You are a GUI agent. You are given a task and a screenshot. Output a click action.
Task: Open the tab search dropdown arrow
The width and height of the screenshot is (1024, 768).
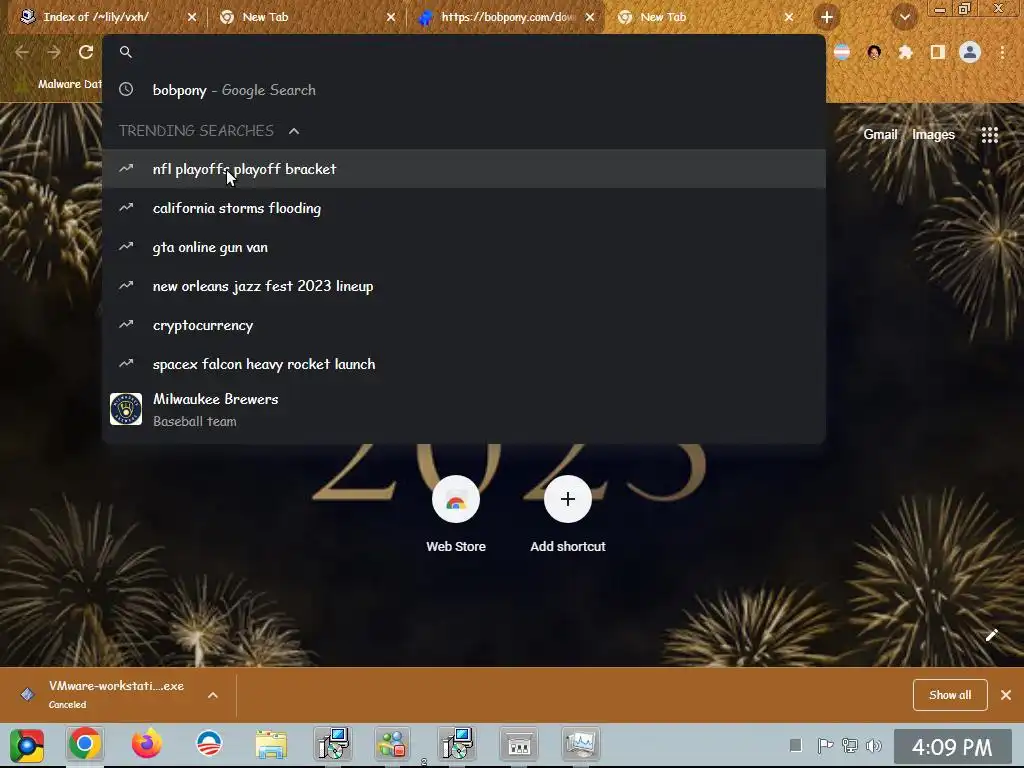coord(904,17)
